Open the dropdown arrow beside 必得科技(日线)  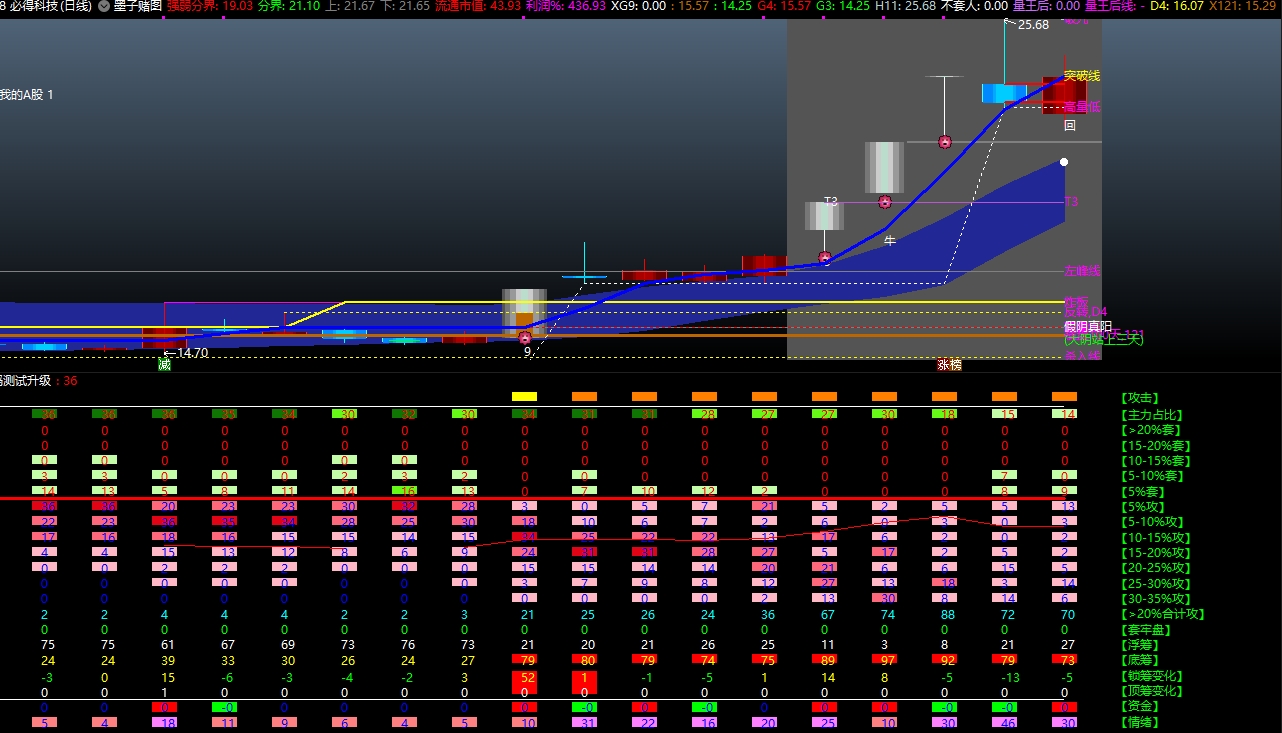click(103, 6)
